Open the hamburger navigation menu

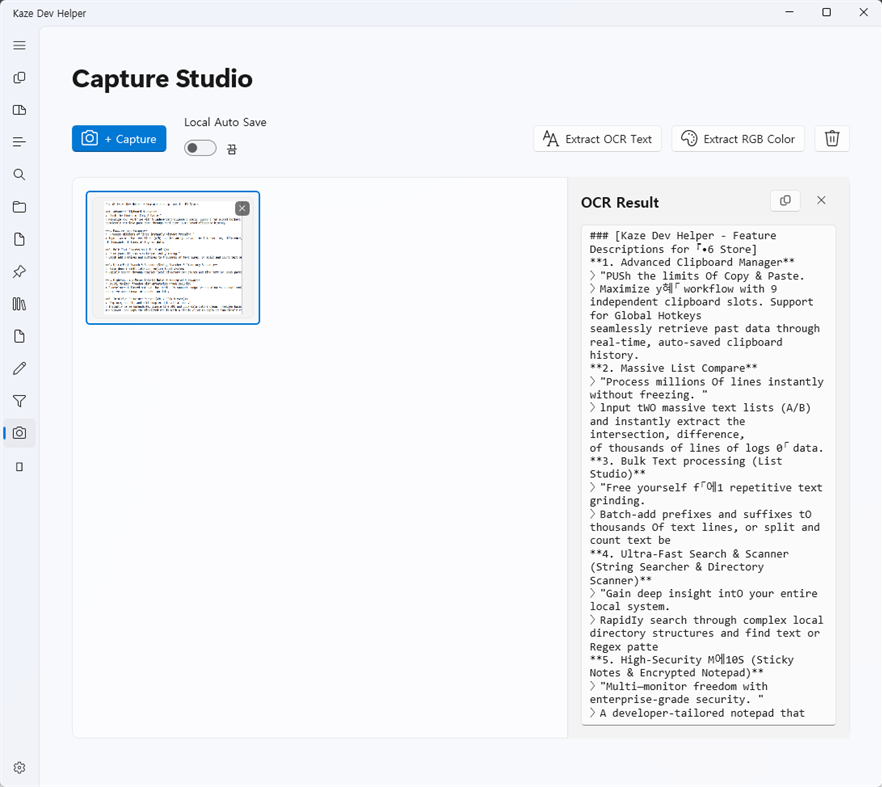(19, 45)
